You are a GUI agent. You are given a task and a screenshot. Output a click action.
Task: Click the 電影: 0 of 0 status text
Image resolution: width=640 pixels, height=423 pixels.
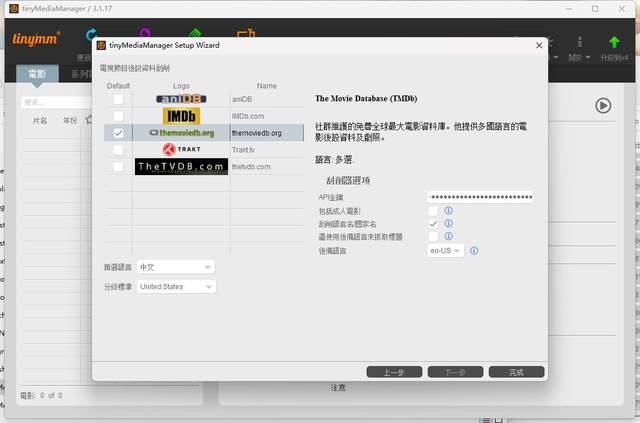41,395
